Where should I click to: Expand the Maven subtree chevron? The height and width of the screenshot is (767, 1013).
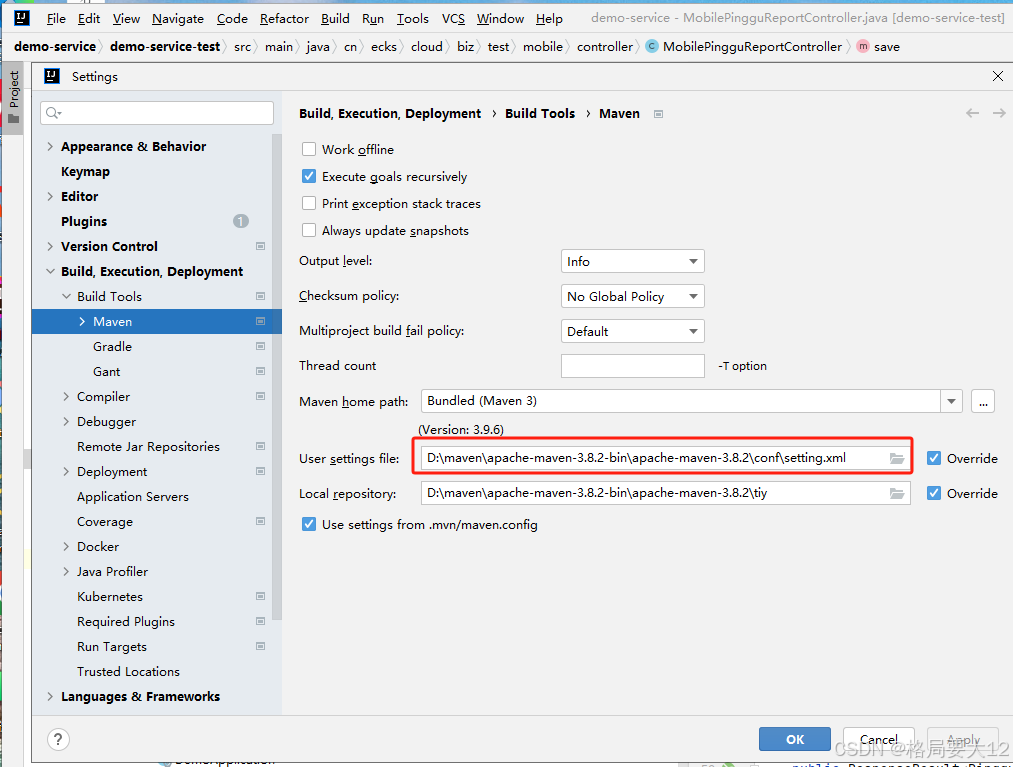82,321
